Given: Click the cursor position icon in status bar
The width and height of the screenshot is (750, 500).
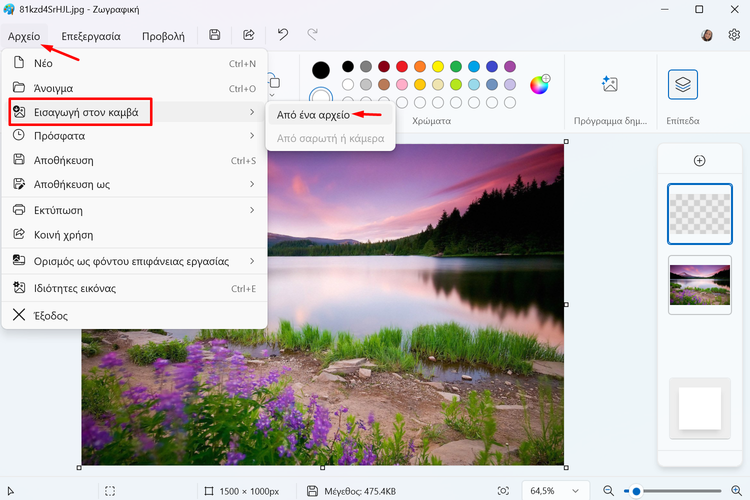Looking at the screenshot, I should (11, 491).
